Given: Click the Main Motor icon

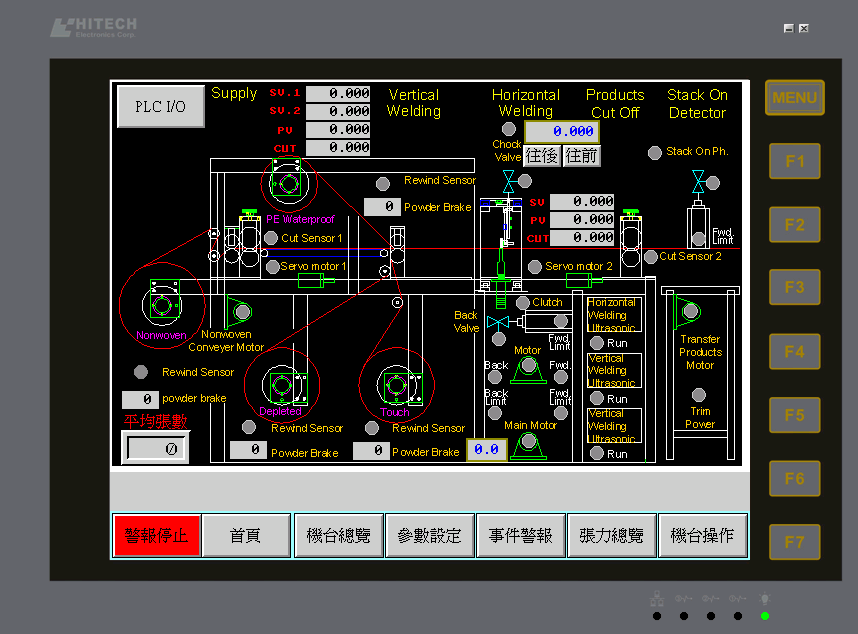Looking at the screenshot, I should point(528,446).
